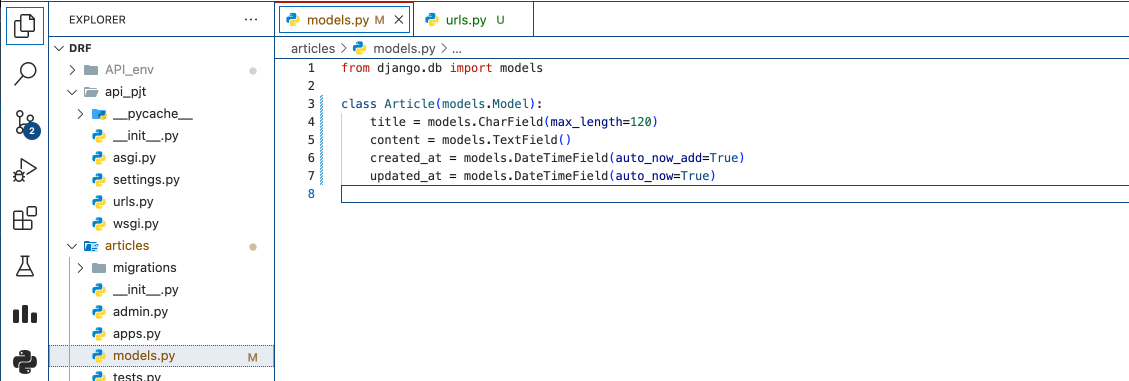1129x381 pixels.
Task: Click line number 1 in gutter
Action: (x=310, y=68)
